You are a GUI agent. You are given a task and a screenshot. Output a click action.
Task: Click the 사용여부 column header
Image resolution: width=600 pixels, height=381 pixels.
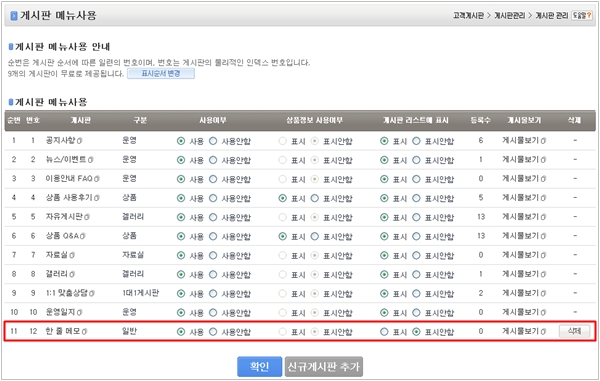(x=213, y=120)
